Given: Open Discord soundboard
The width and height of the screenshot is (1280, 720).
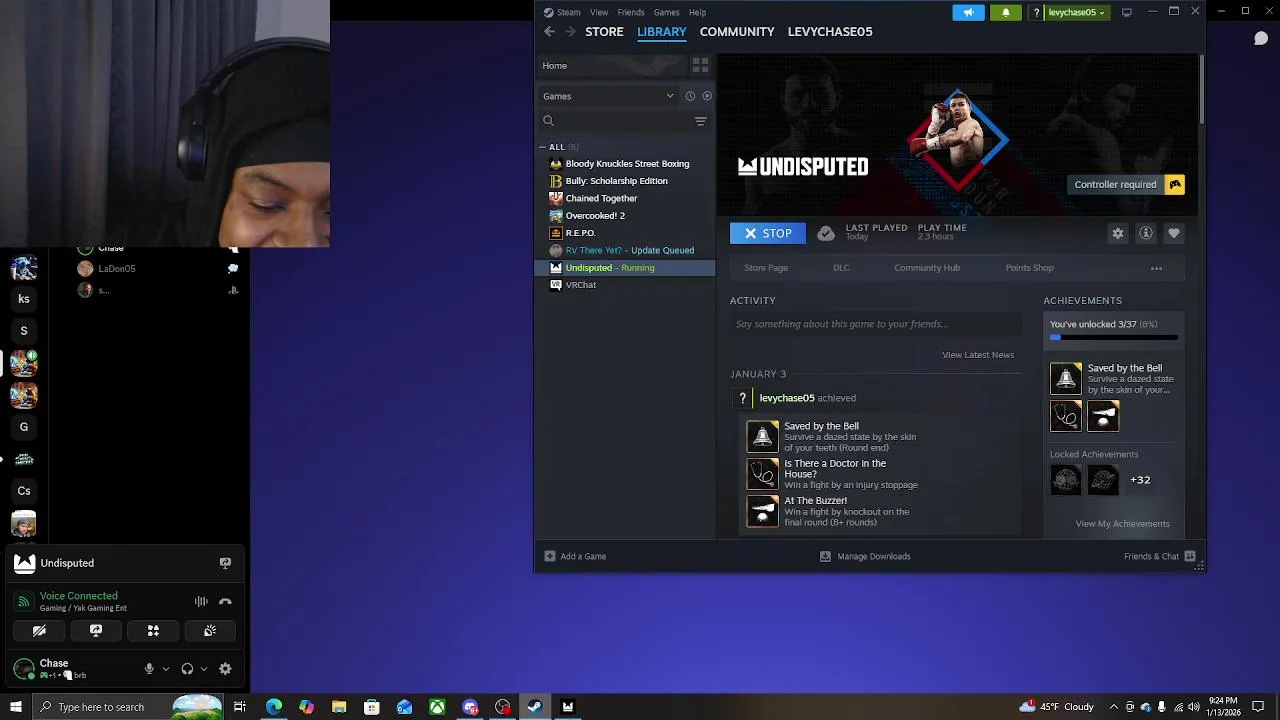Looking at the screenshot, I should (210, 631).
